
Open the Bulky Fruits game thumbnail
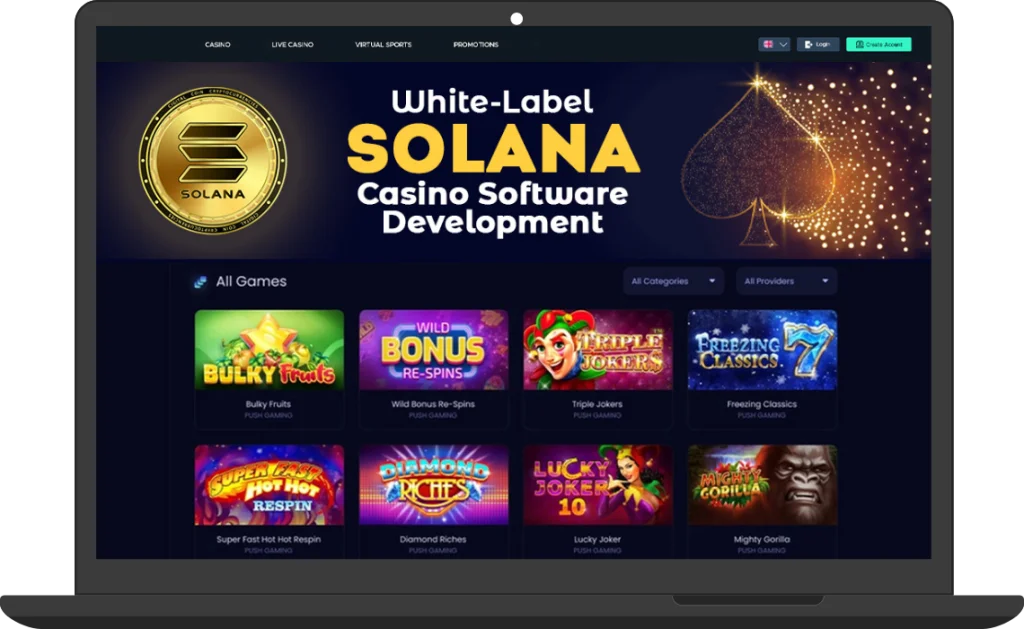click(269, 350)
